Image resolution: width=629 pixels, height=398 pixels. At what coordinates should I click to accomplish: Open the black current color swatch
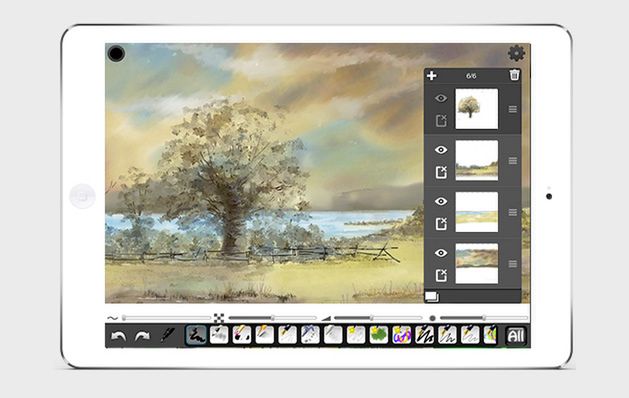[x=116, y=53]
